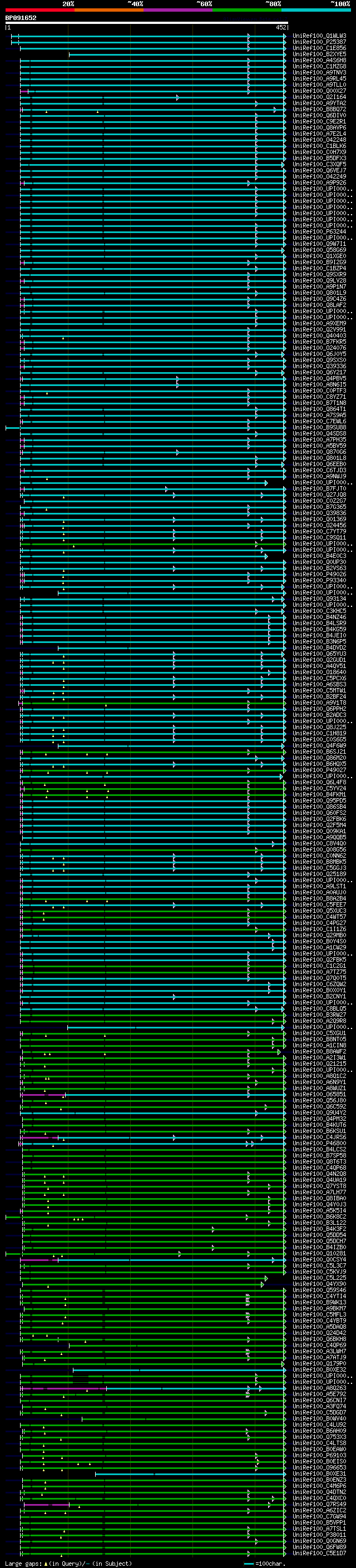This screenshot has width=356, height=1568.
Task: Click hit UniRef100_B4E0C3
Action: pos(319,556)
